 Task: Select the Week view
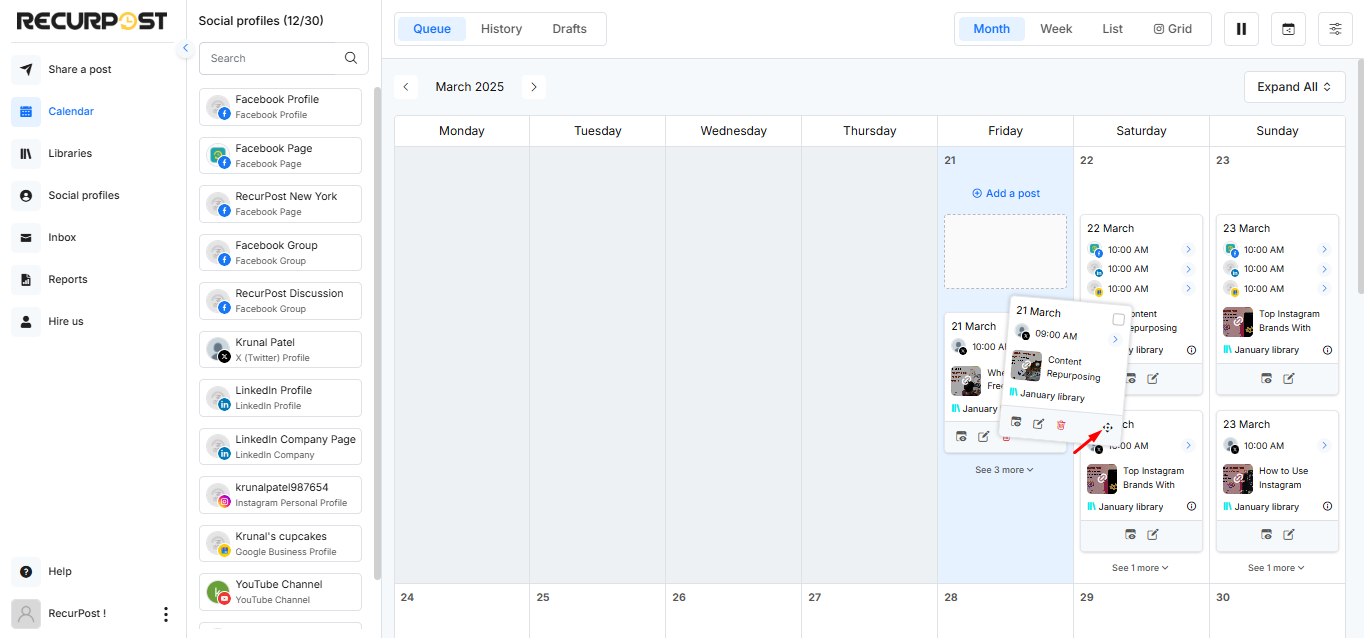[1056, 29]
